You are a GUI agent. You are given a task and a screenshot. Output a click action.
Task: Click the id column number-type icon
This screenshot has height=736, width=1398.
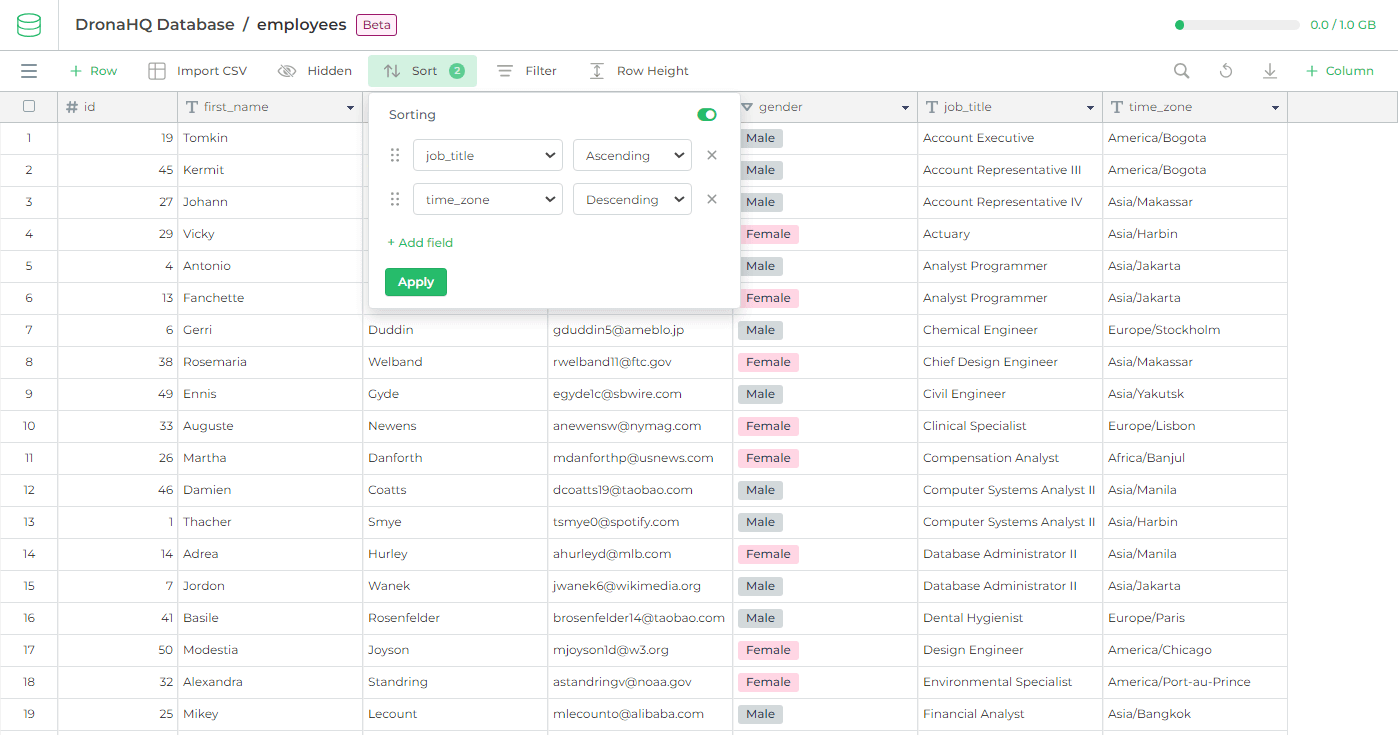[72, 107]
